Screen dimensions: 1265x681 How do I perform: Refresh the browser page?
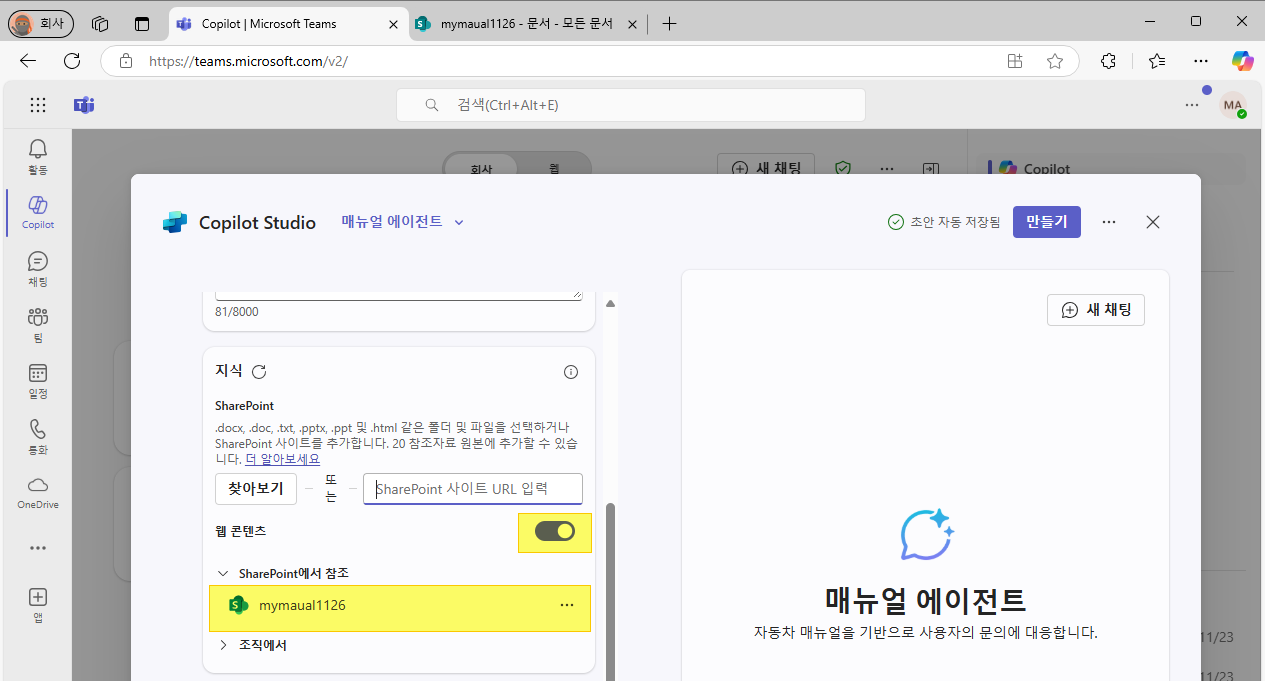point(72,61)
